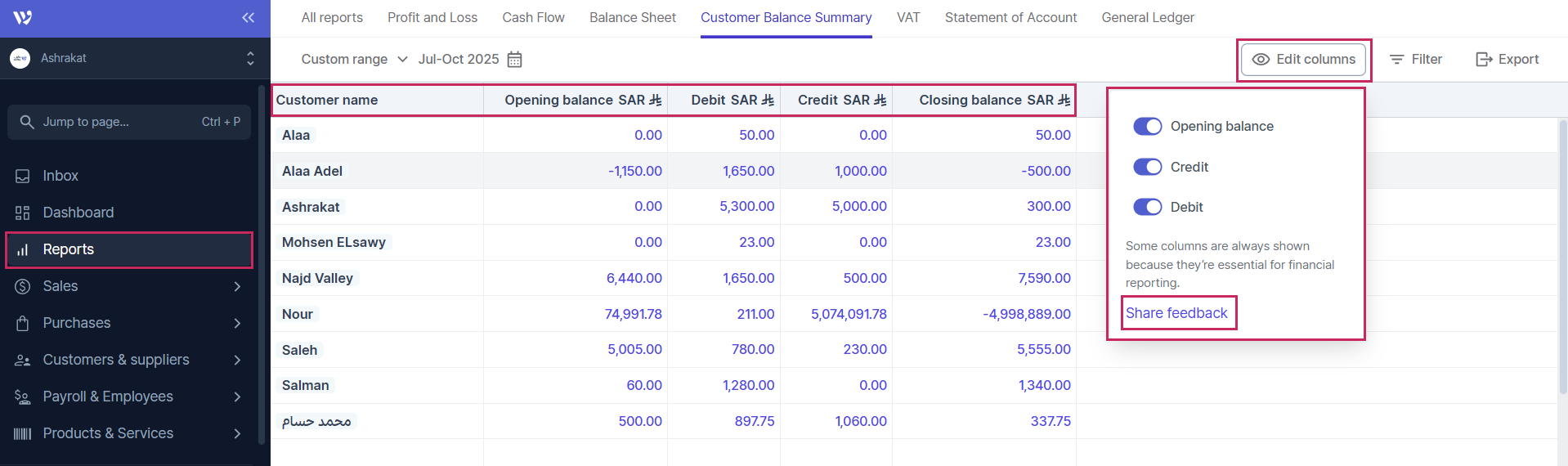
Task: Click the Share feedback link
Action: tap(1176, 313)
